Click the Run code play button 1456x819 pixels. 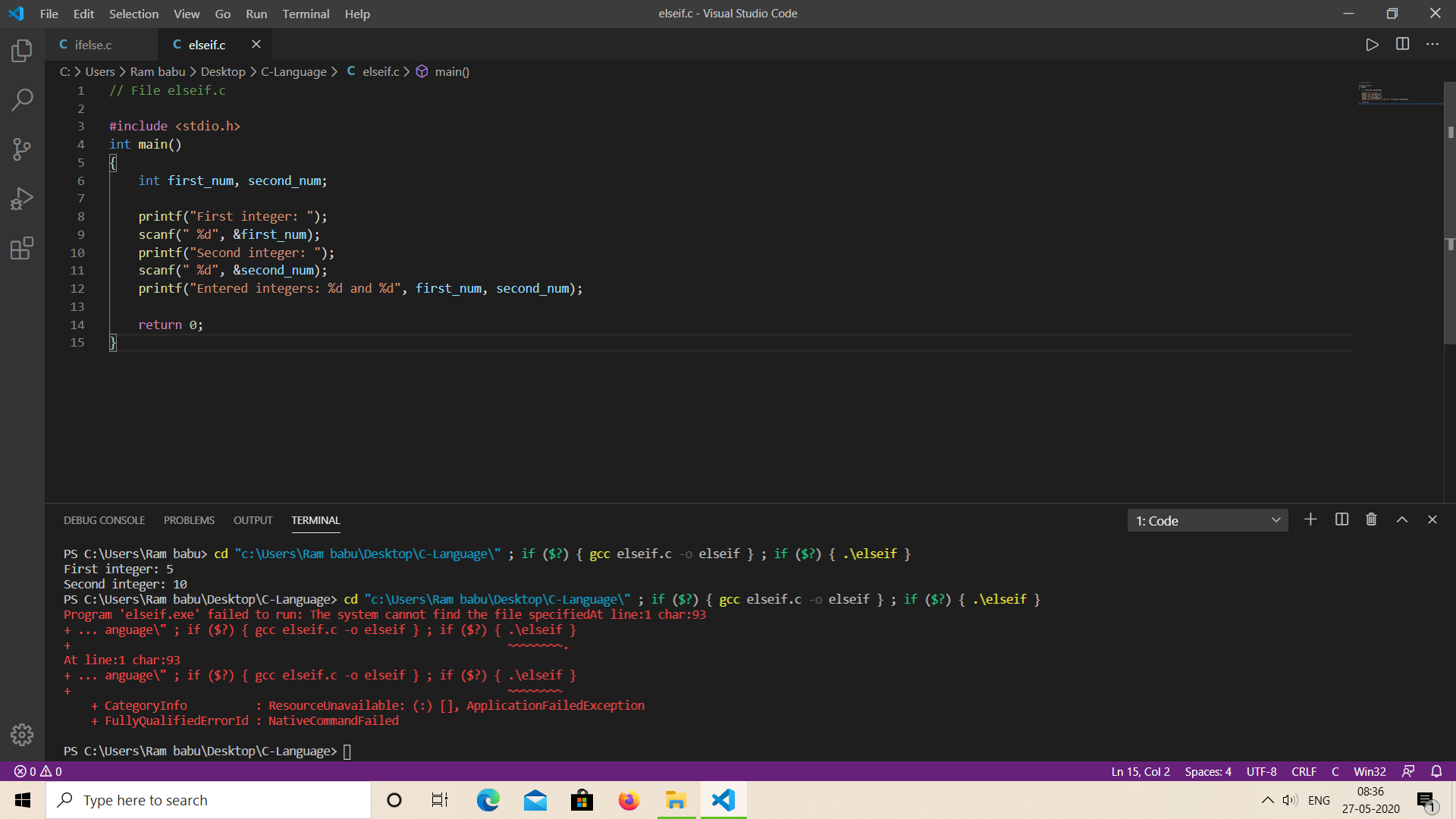click(x=1372, y=44)
